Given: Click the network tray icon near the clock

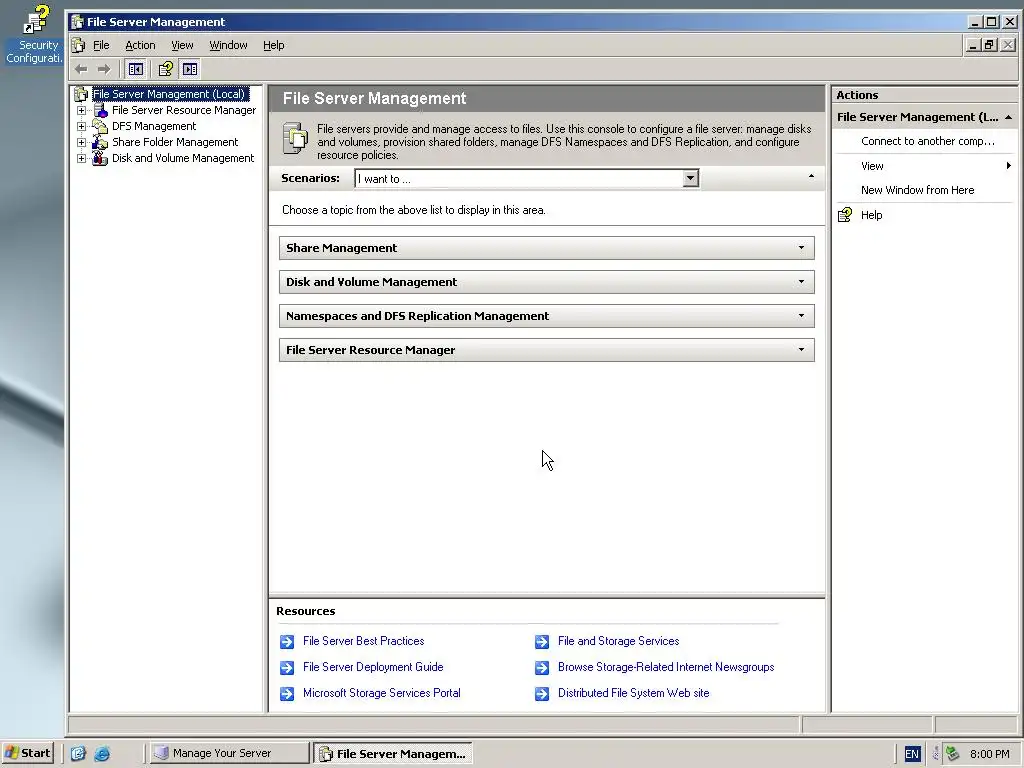Looking at the screenshot, I should (x=953, y=754).
